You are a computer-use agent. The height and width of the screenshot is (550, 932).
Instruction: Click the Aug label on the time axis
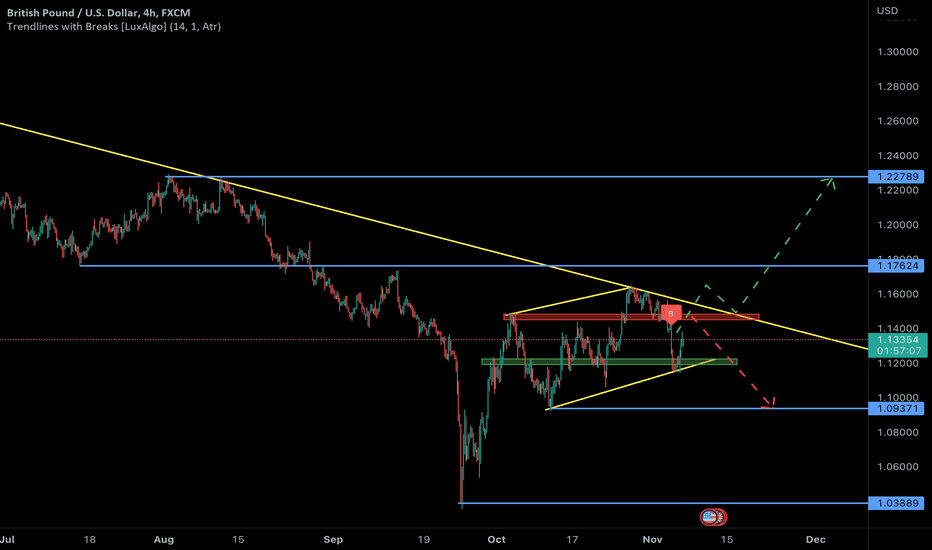tap(163, 539)
